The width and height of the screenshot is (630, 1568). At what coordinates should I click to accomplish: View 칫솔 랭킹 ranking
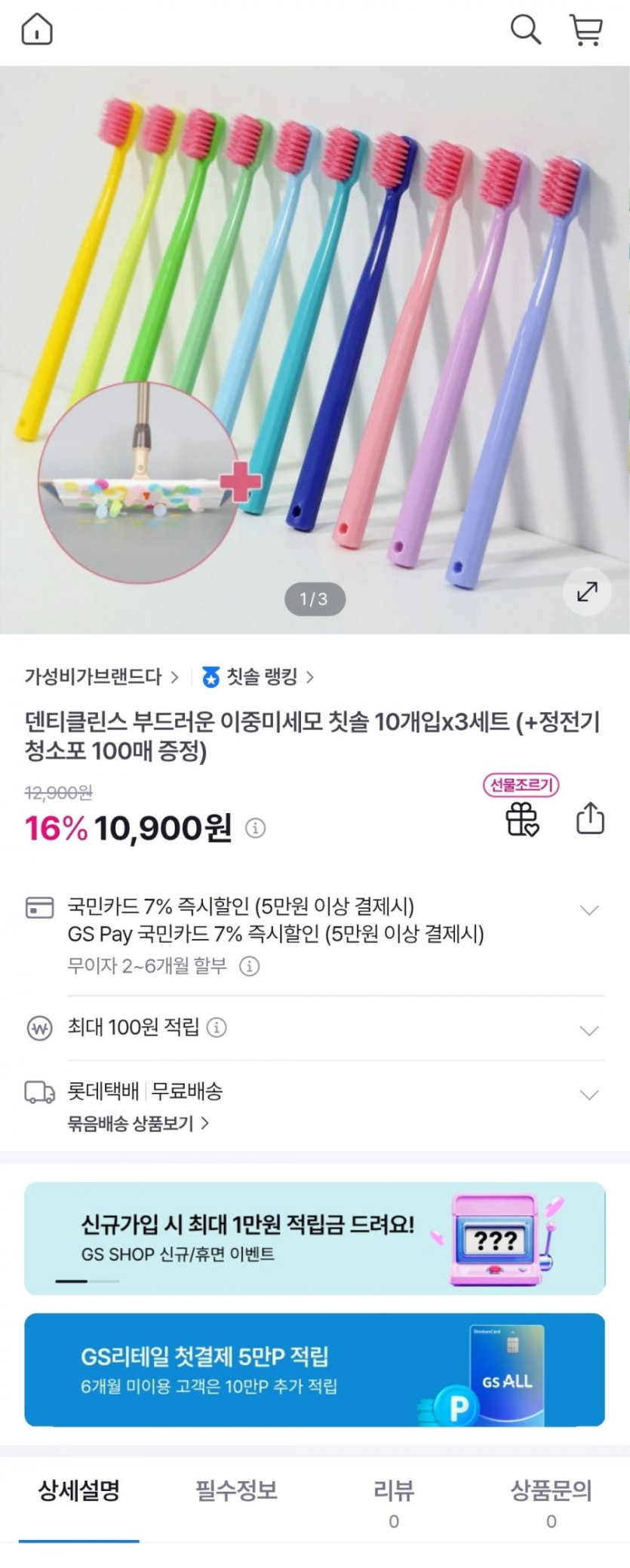click(x=261, y=677)
